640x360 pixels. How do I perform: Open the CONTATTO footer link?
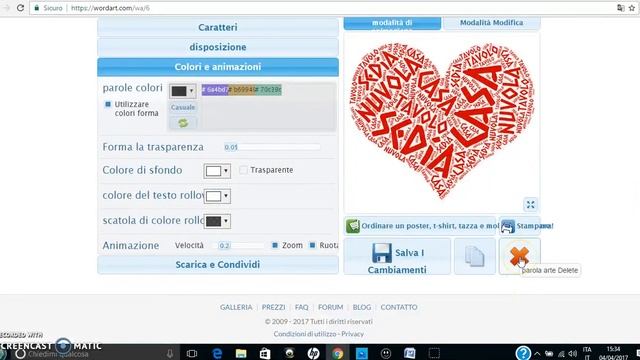point(399,307)
